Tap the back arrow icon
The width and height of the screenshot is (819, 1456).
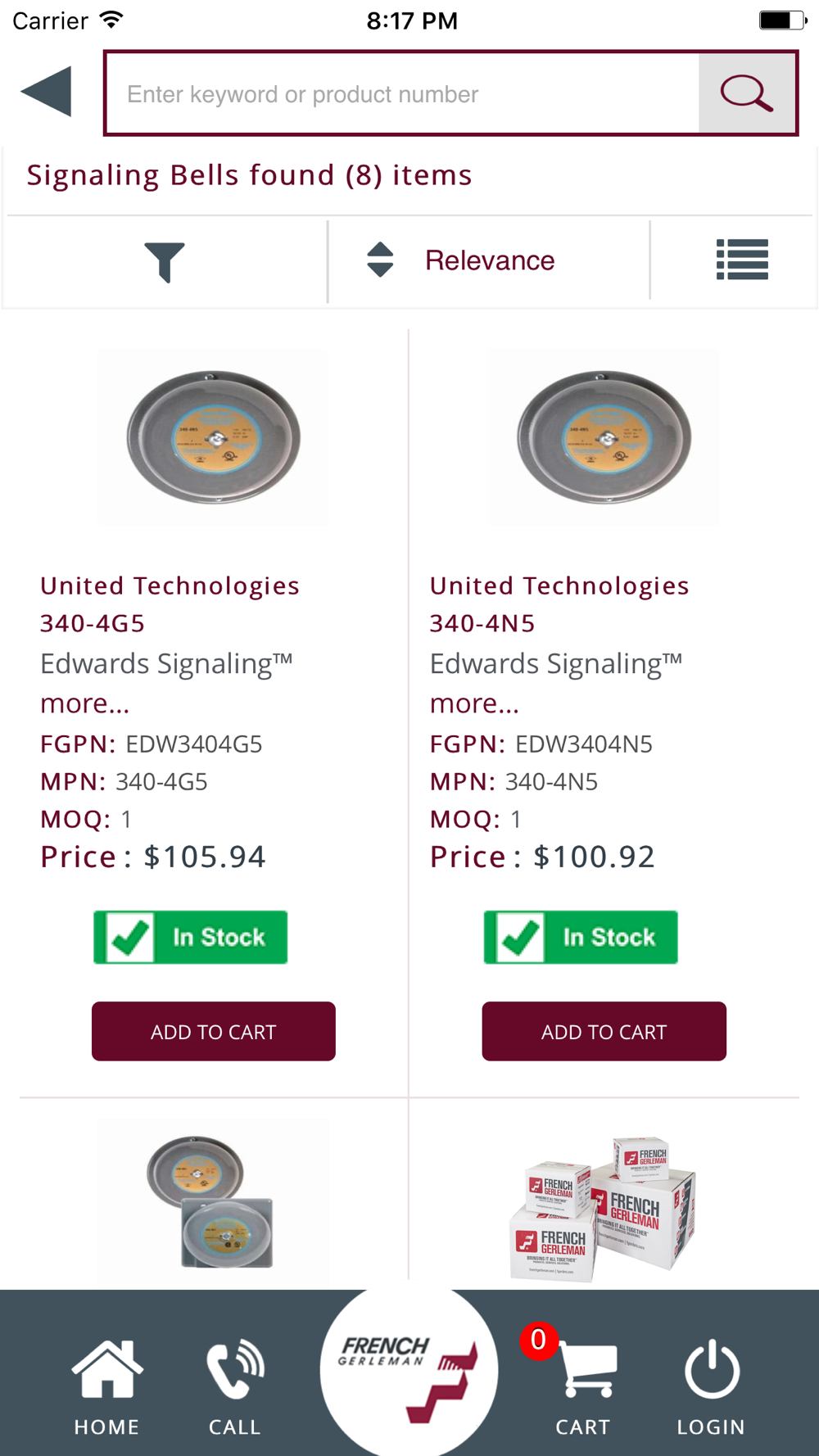pyautogui.click(x=47, y=92)
